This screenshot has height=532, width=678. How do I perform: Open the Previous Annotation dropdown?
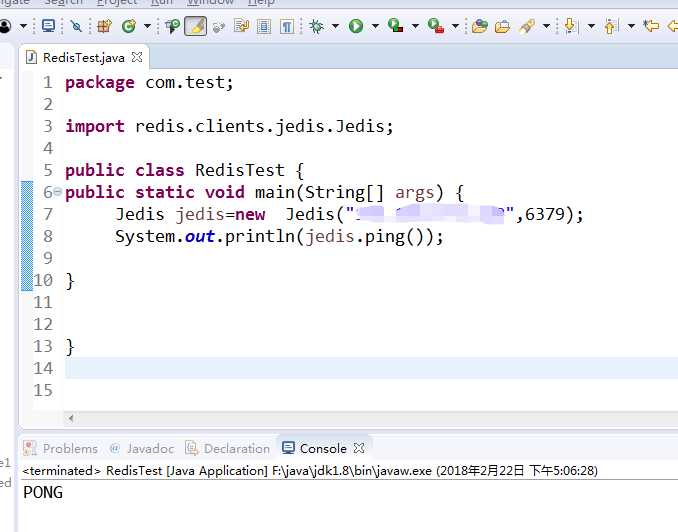(x=631, y=26)
